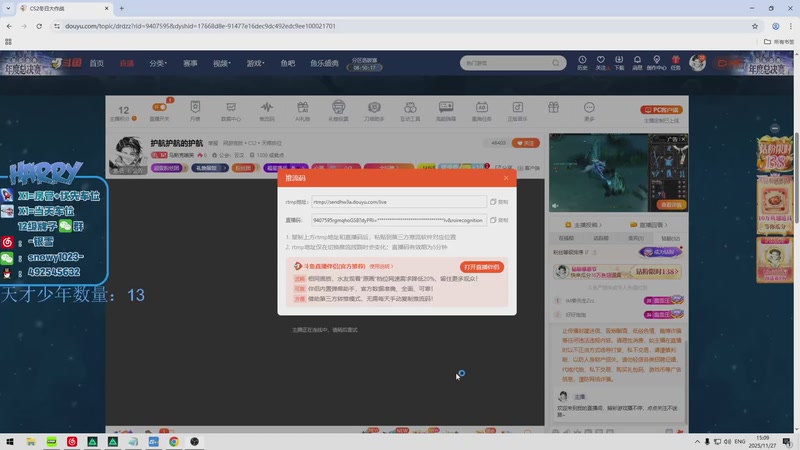
Task: Open the 下载 download icon in the header
Action: (x=619, y=63)
